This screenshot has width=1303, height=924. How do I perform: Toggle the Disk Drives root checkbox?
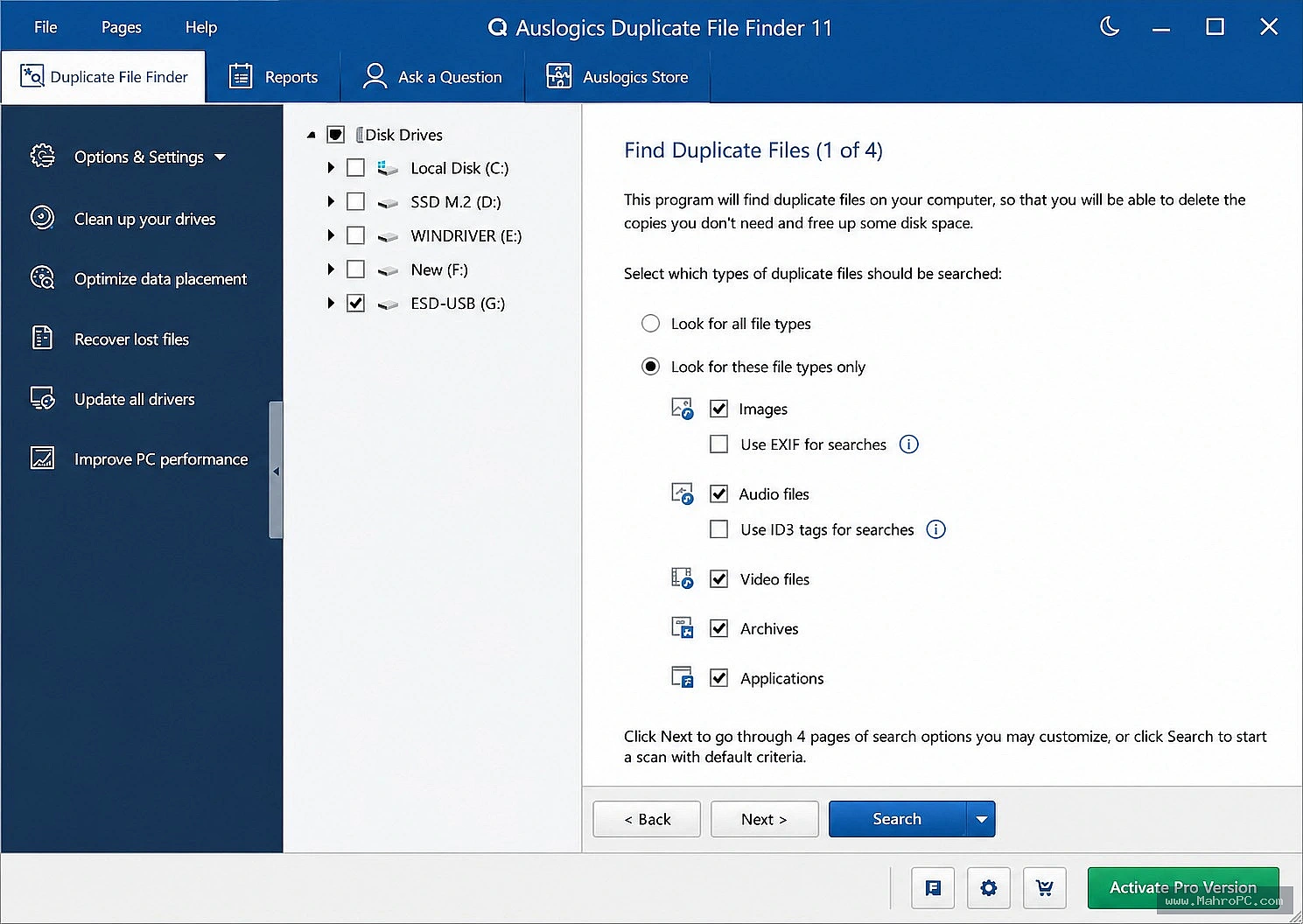click(x=335, y=134)
